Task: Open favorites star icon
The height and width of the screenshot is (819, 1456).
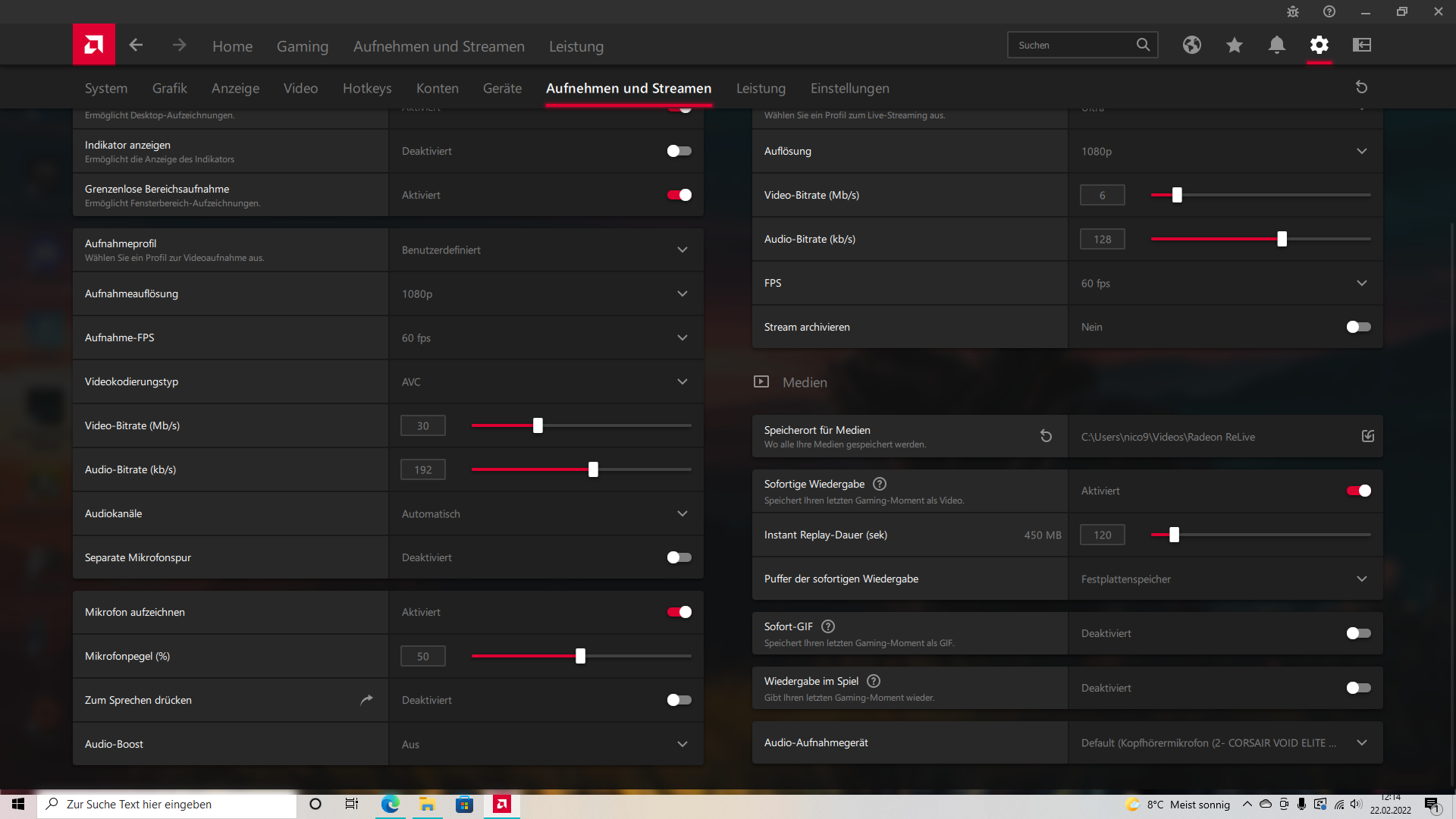Action: pyautogui.click(x=1235, y=45)
